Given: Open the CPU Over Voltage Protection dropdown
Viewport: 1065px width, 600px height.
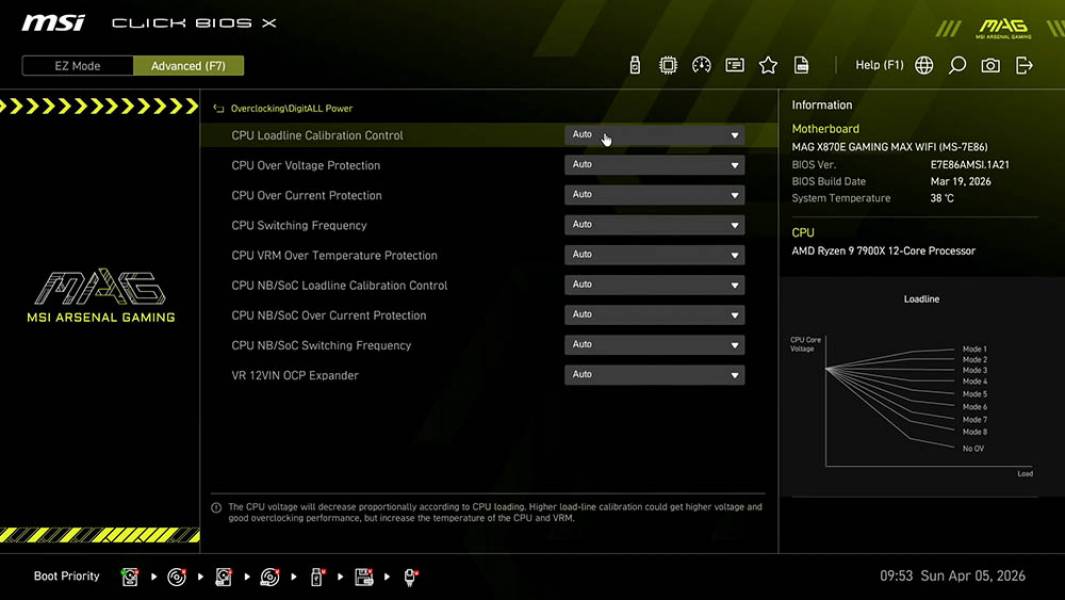Looking at the screenshot, I should coord(655,164).
